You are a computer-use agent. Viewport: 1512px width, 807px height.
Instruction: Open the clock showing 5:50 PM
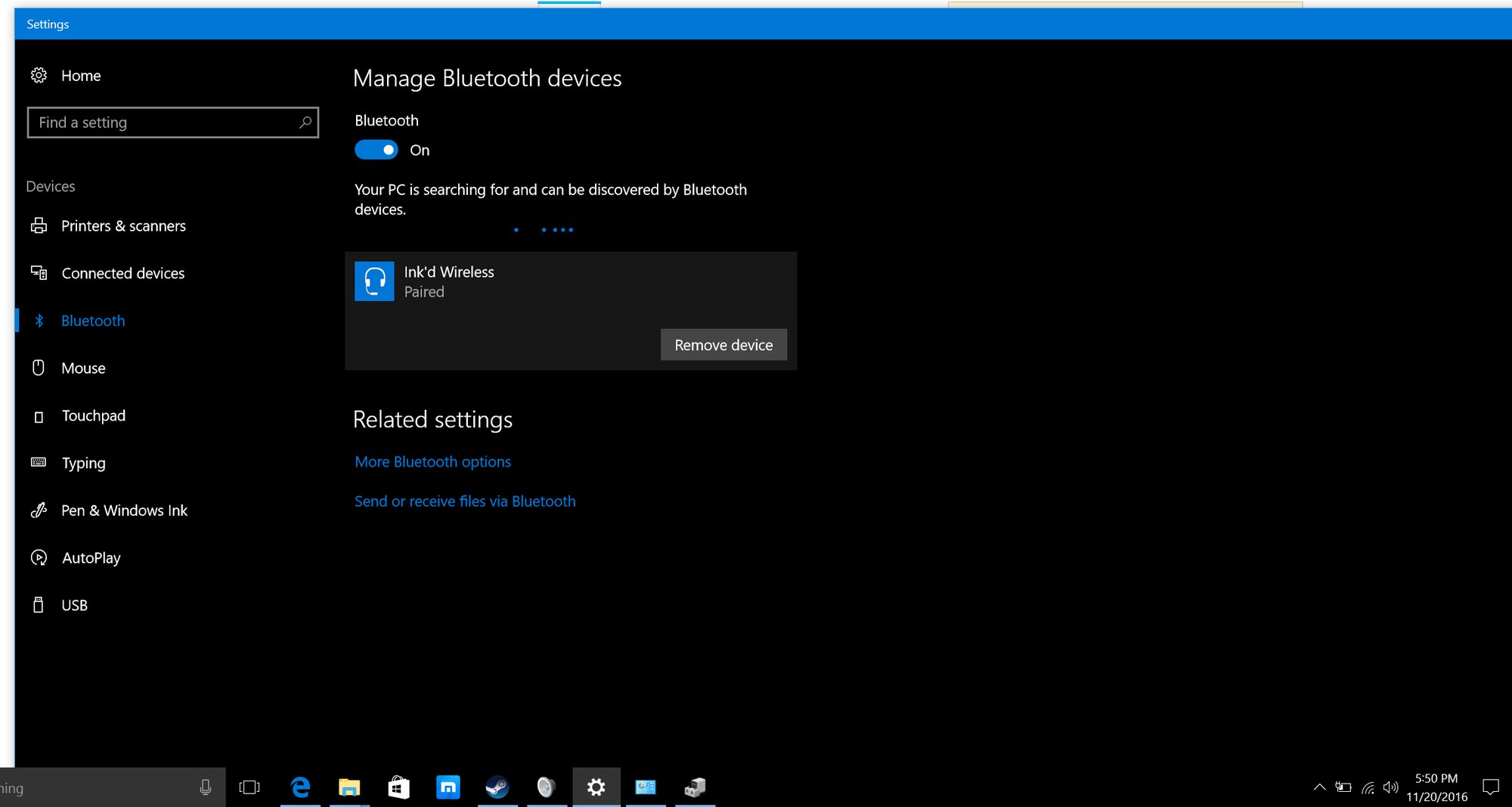pos(1437,787)
